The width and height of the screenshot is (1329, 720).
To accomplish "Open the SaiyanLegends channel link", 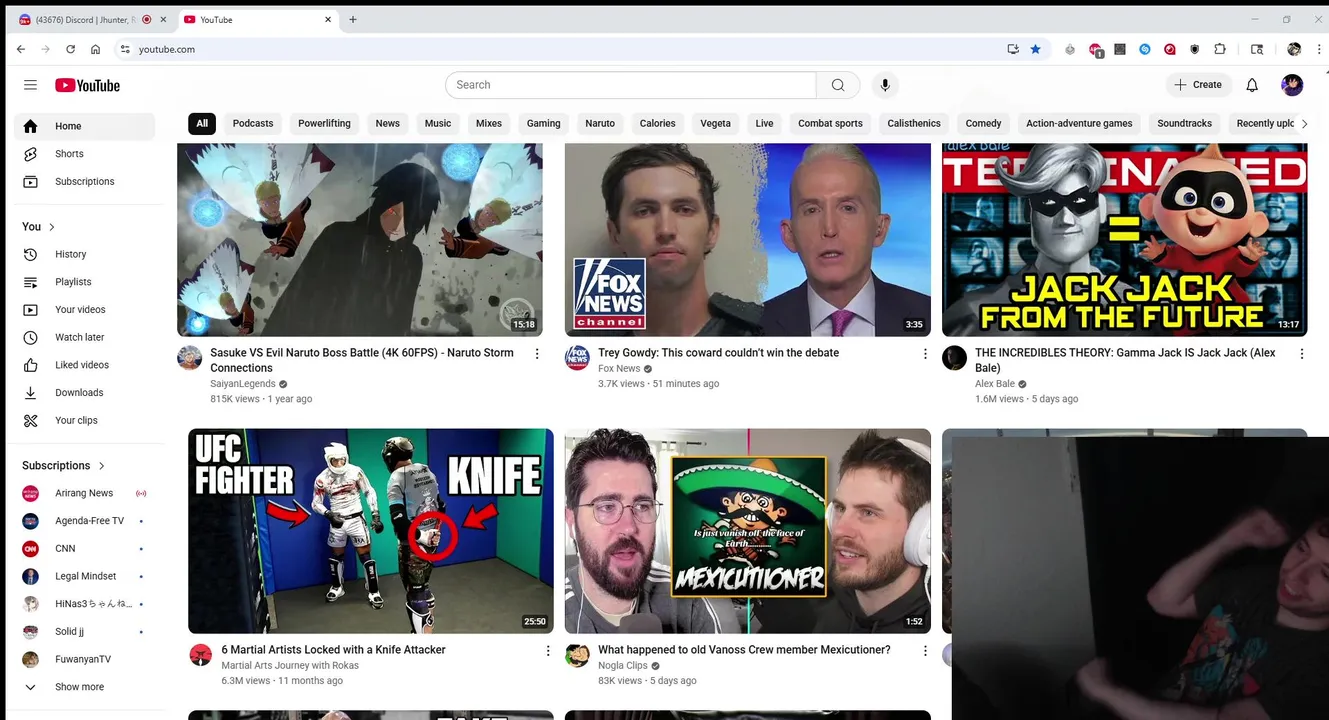I will 243,384.
